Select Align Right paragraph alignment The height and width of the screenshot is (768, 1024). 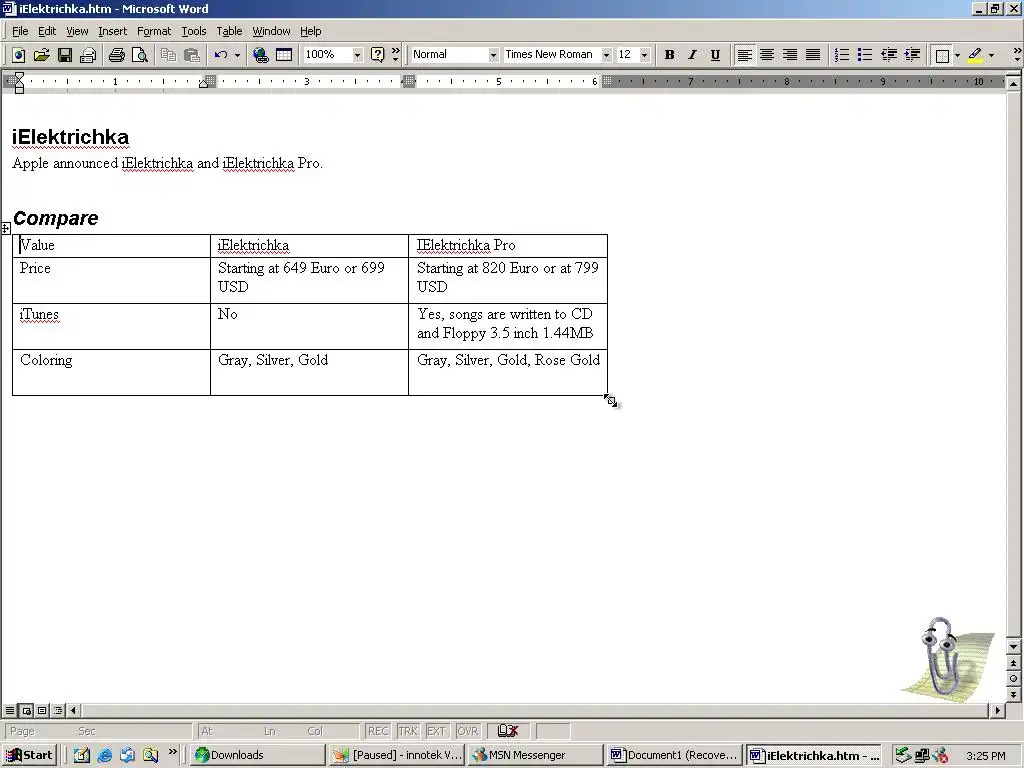coord(790,55)
